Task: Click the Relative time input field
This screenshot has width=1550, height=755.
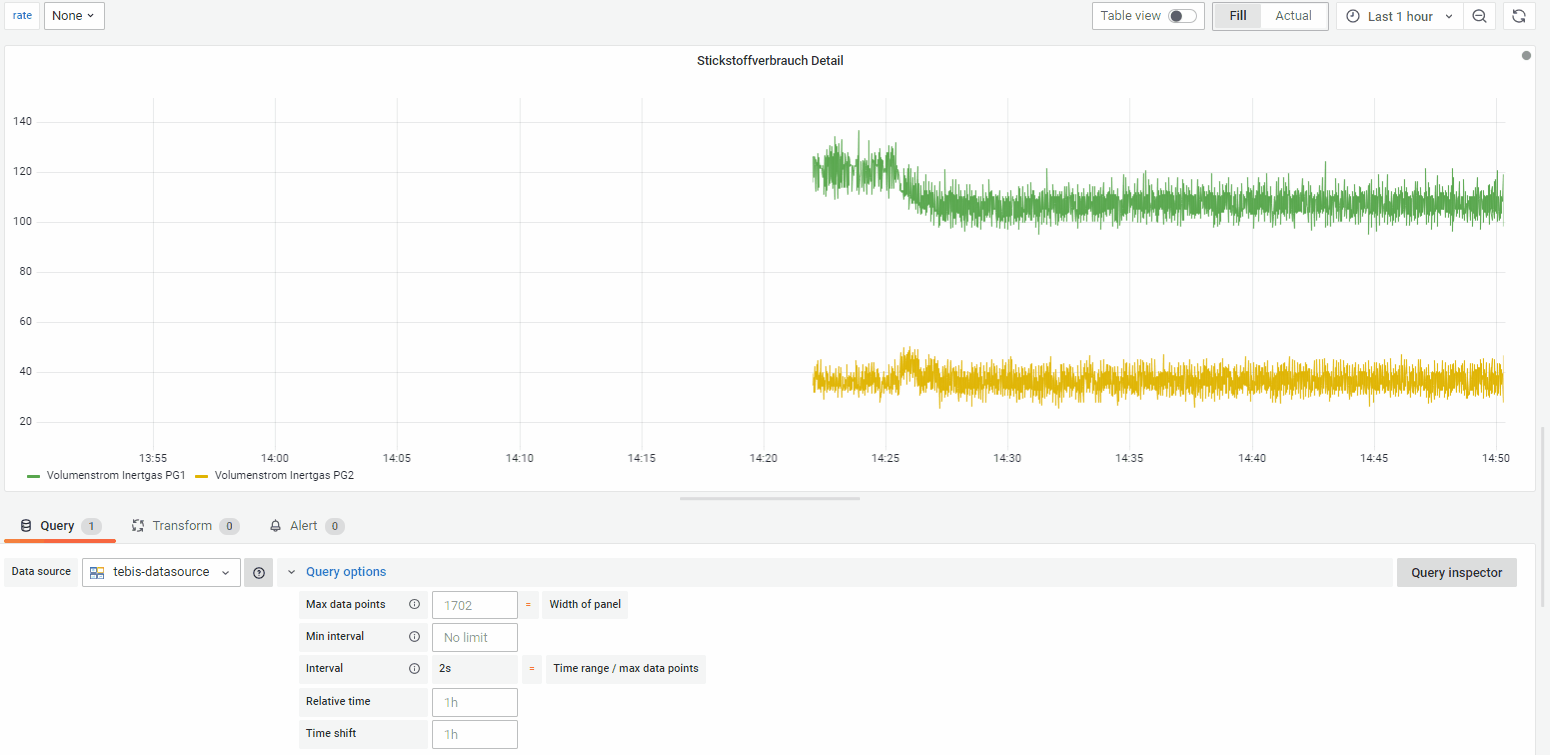Action: click(x=475, y=702)
